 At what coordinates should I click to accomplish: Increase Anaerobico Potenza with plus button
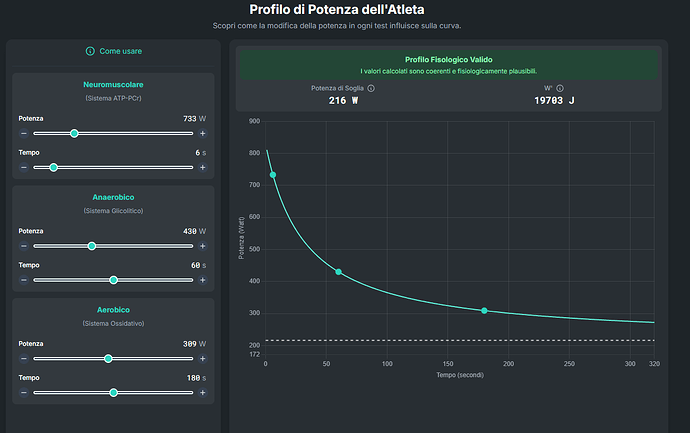[203, 245]
